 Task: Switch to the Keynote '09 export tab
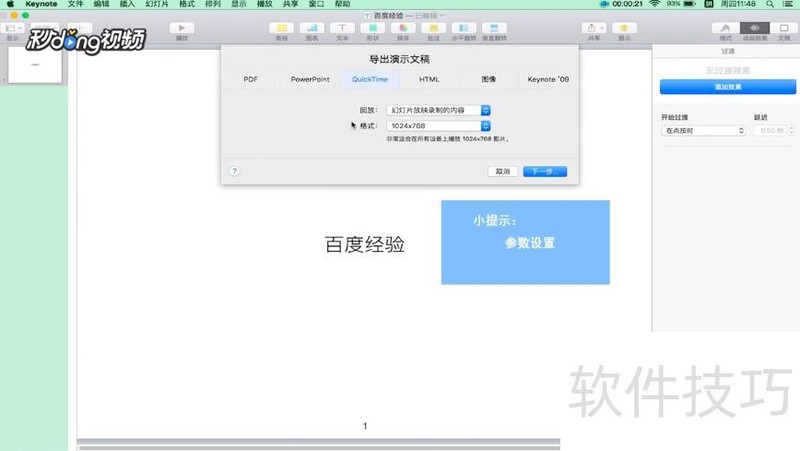[548, 80]
